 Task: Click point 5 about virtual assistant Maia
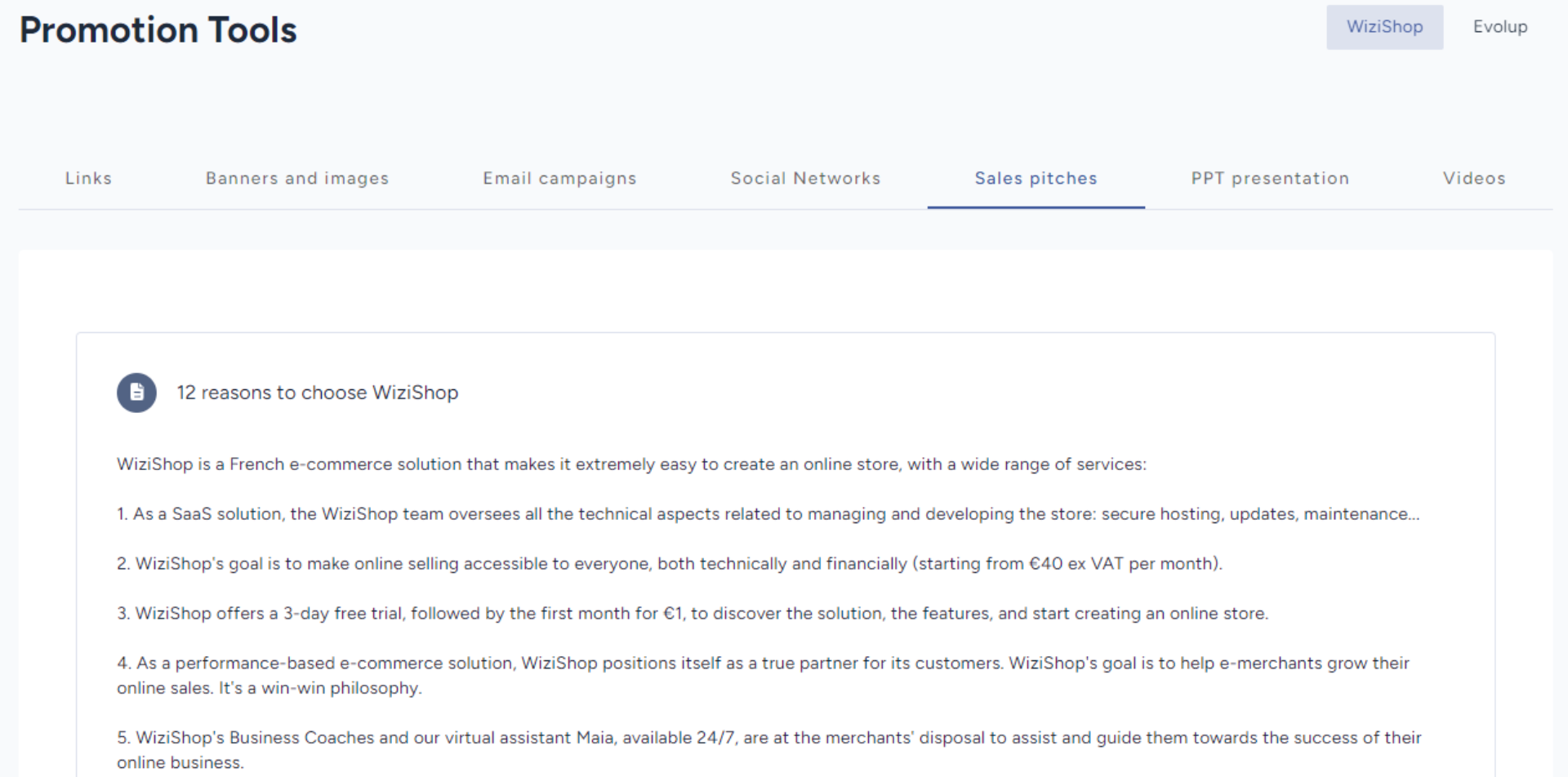coord(768,749)
